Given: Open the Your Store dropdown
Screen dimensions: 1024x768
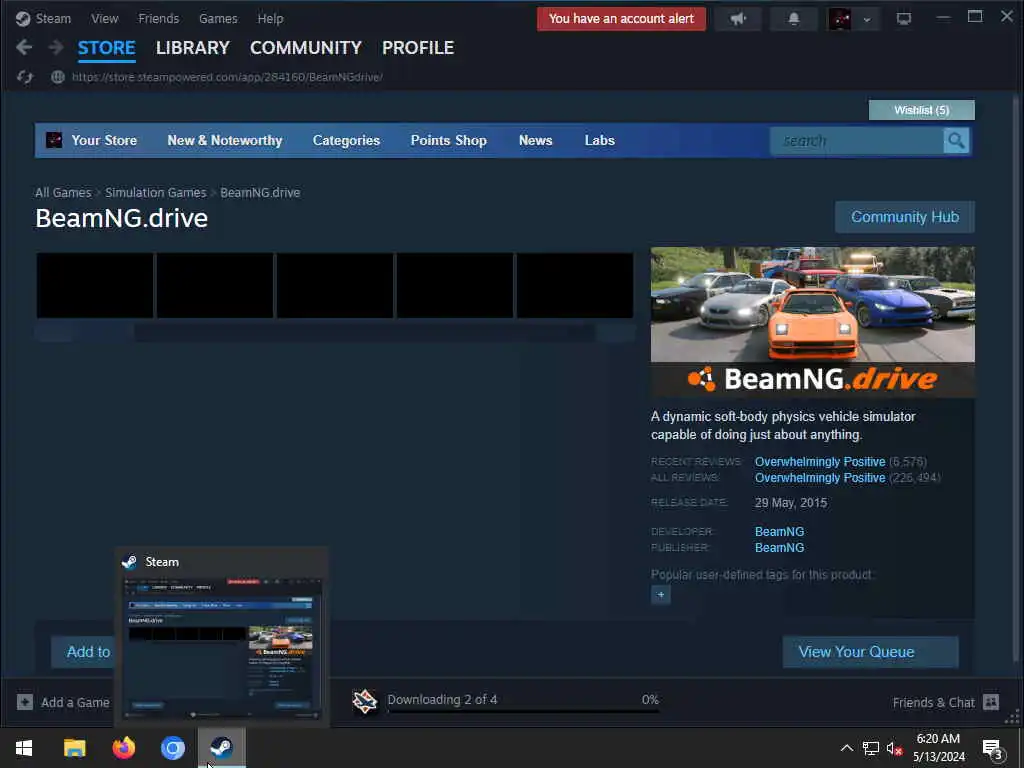Looking at the screenshot, I should pyautogui.click(x=104, y=140).
